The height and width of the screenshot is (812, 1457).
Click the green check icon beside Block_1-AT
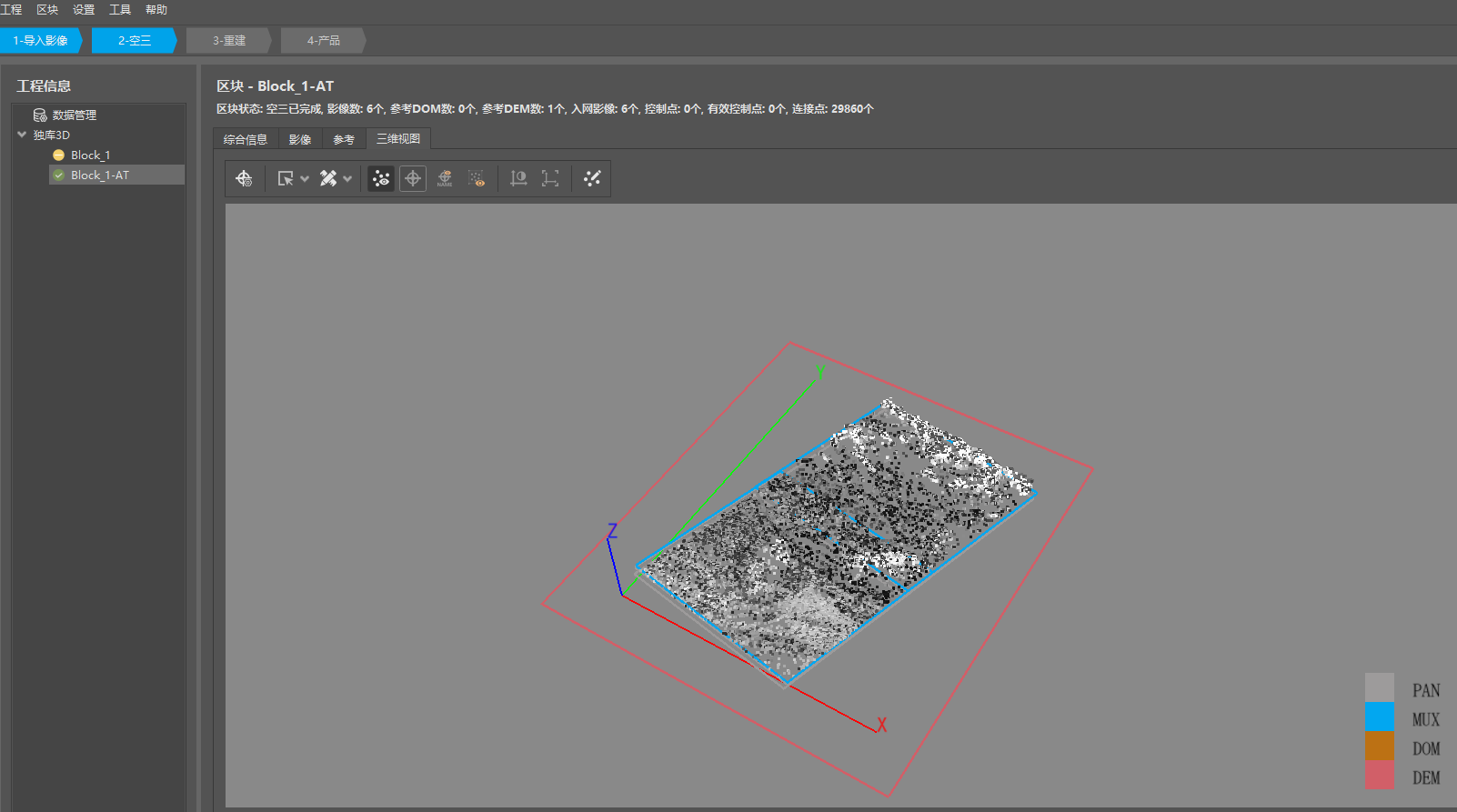[59, 175]
